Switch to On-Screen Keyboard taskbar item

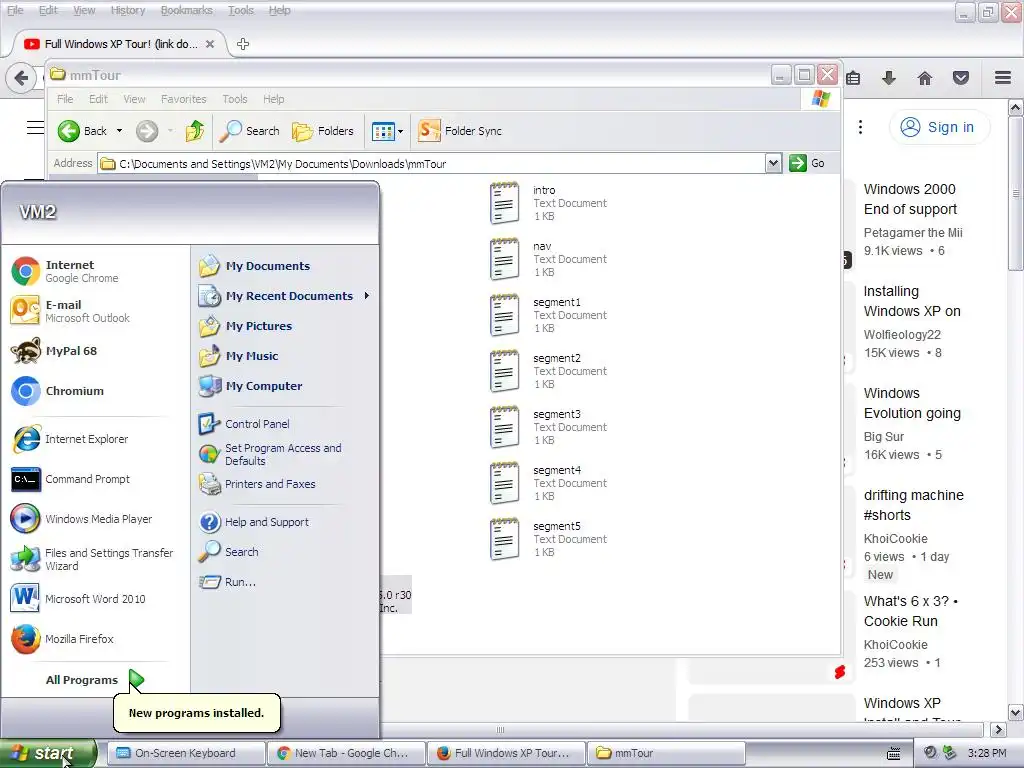pyautogui.click(x=186, y=753)
